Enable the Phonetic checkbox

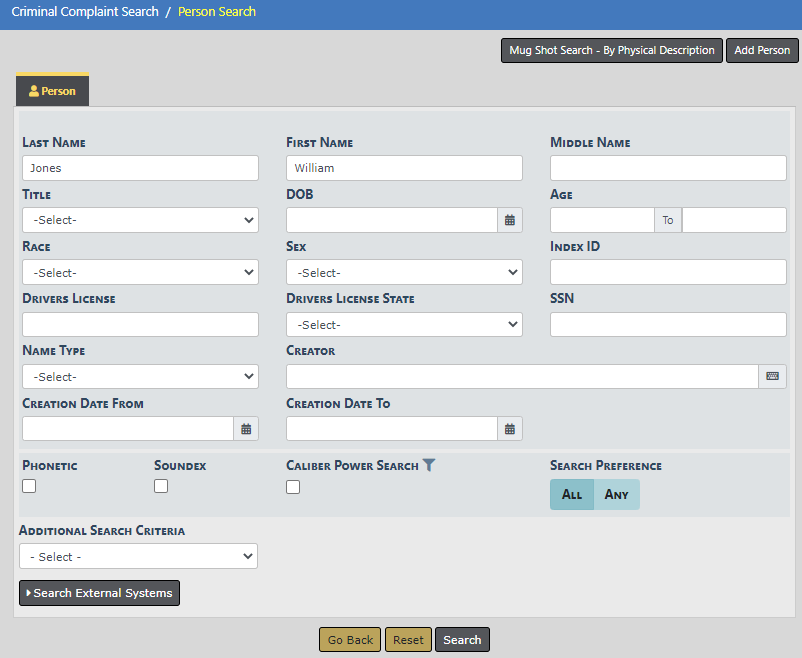tap(29, 486)
